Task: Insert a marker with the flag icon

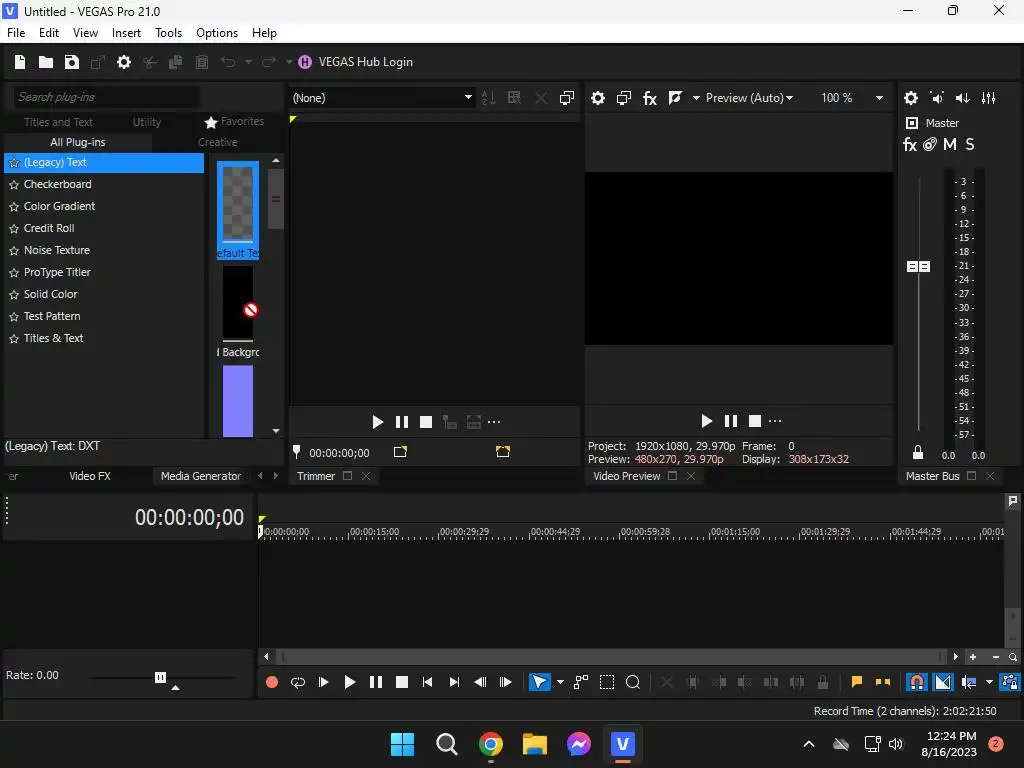Action: click(857, 682)
